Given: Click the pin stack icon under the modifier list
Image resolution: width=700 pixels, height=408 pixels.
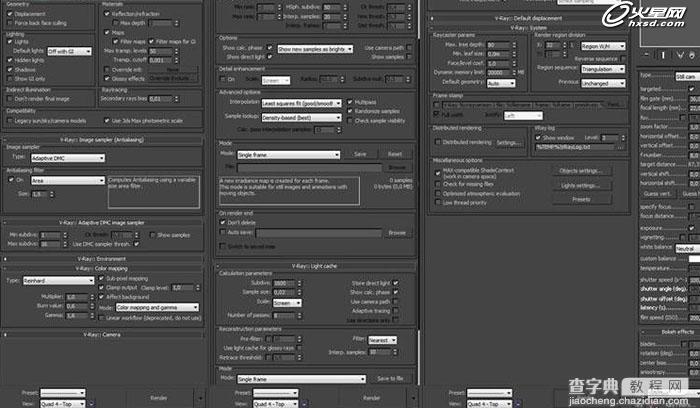Looking at the screenshot, I should tap(647, 55).
